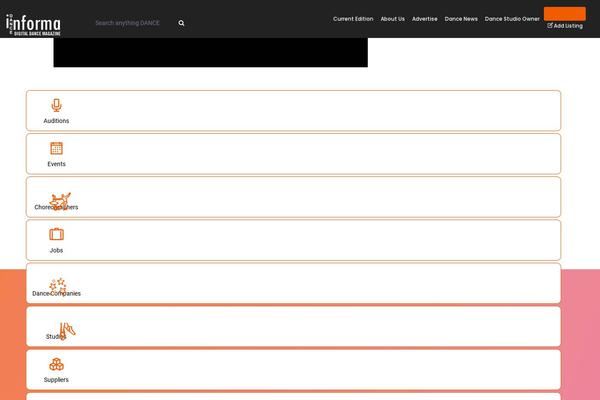Open the Jobs category label
Image resolution: width=600 pixels, height=400 pixels.
point(56,250)
